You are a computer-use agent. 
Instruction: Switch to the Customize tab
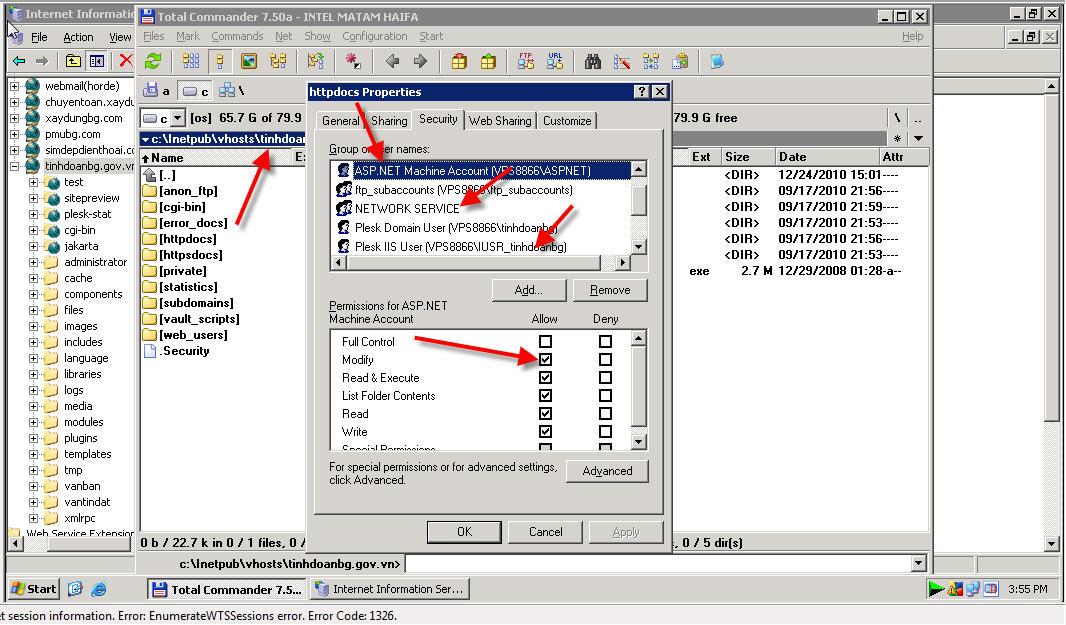coord(567,120)
